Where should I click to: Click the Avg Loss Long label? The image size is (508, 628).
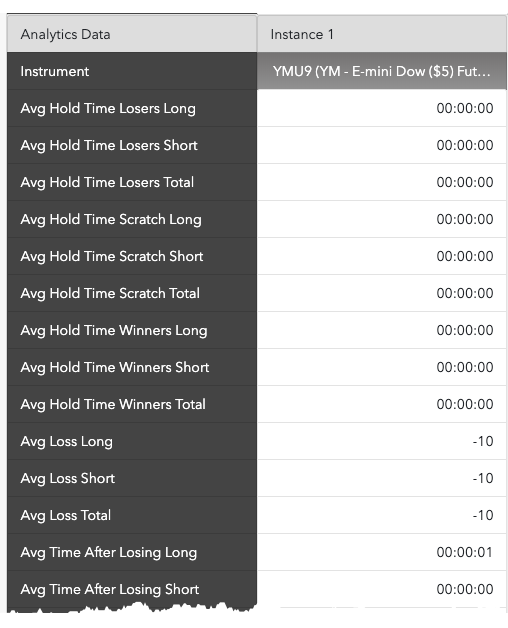click(67, 441)
